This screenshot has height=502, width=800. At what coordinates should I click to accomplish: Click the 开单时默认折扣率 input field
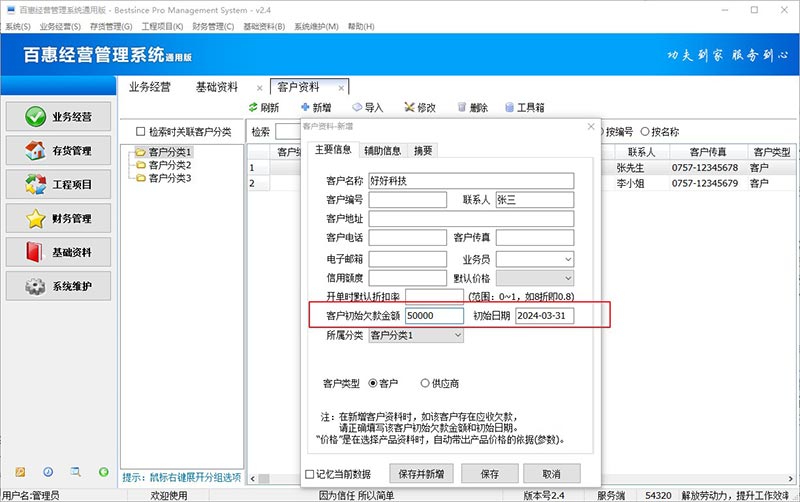click(x=434, y=296)
